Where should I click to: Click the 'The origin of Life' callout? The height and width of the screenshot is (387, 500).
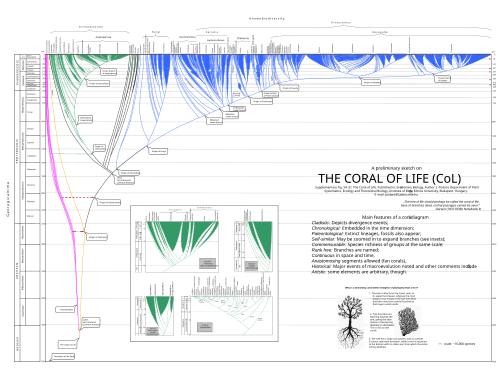point(68,344)
